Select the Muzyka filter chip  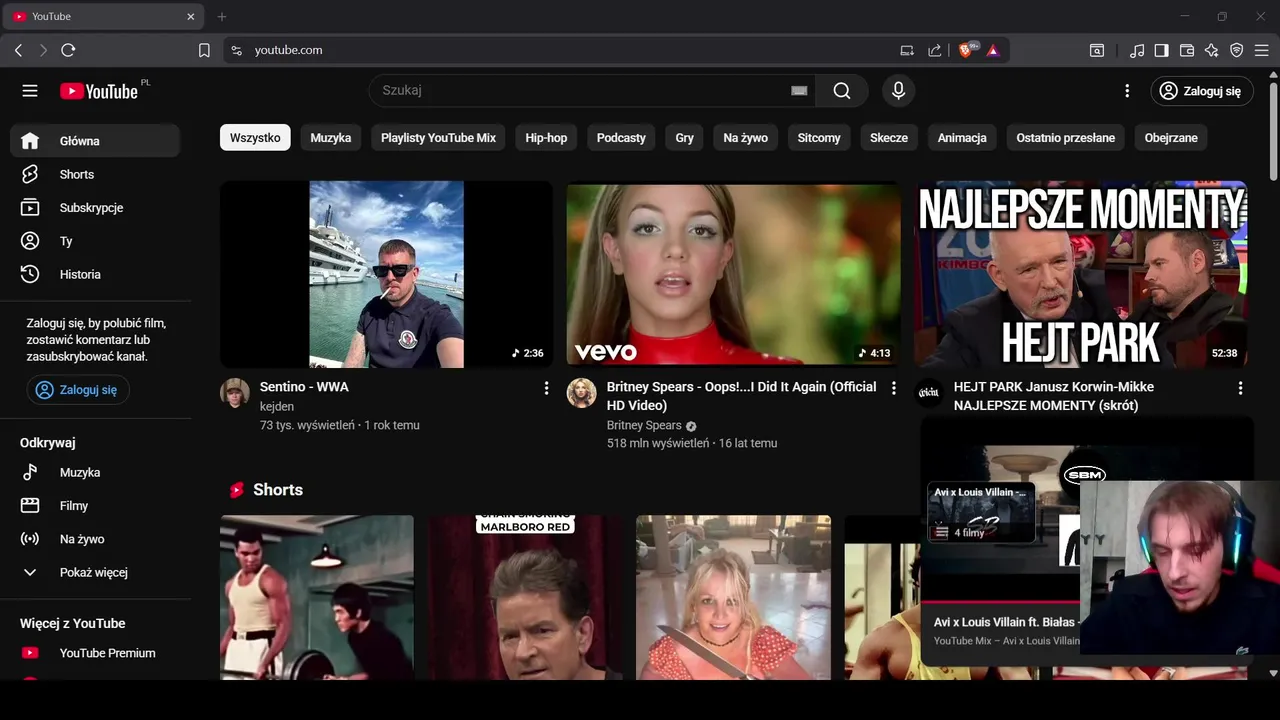[331, 138]
